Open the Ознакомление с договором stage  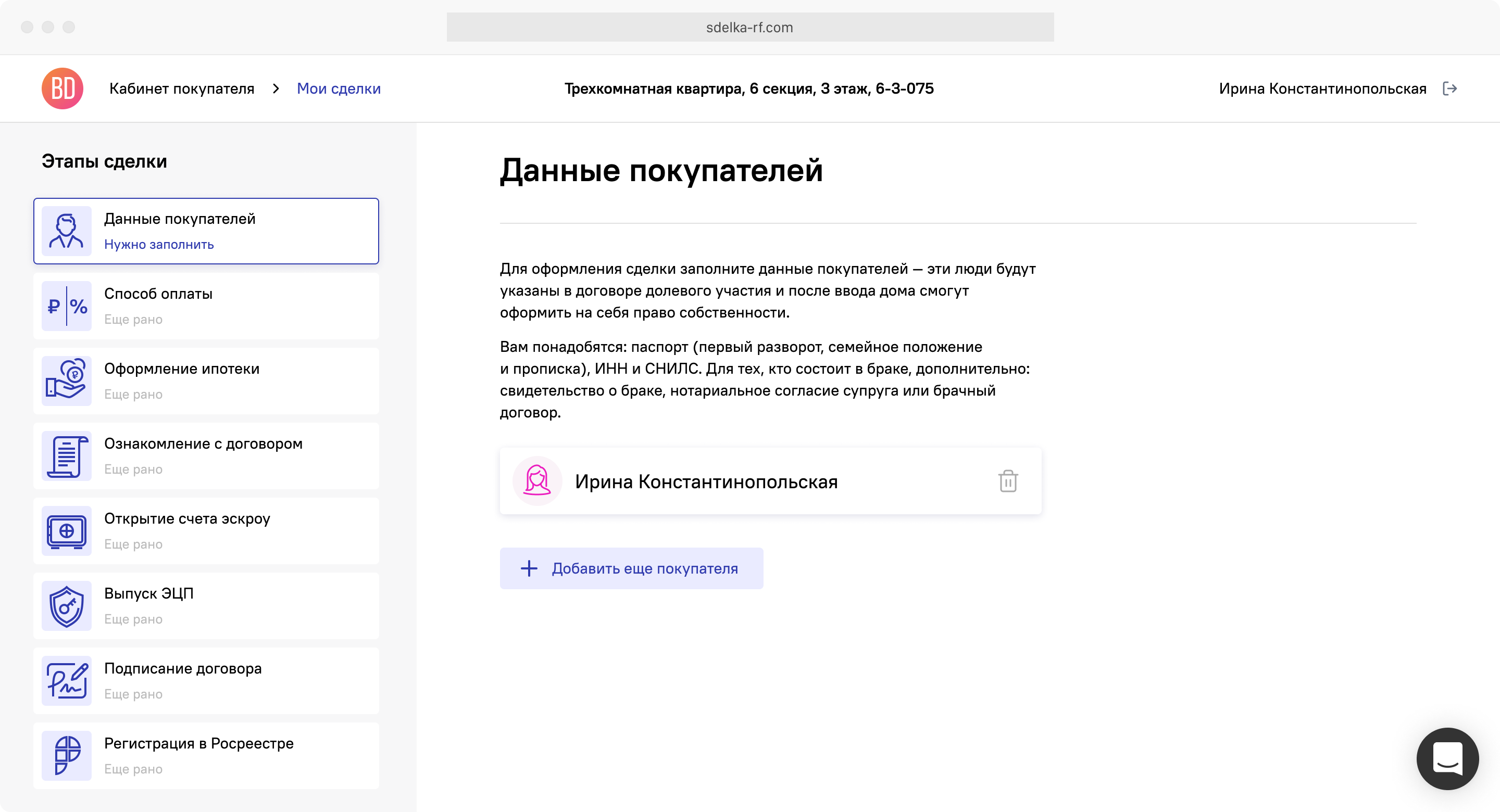coord(206,456)
